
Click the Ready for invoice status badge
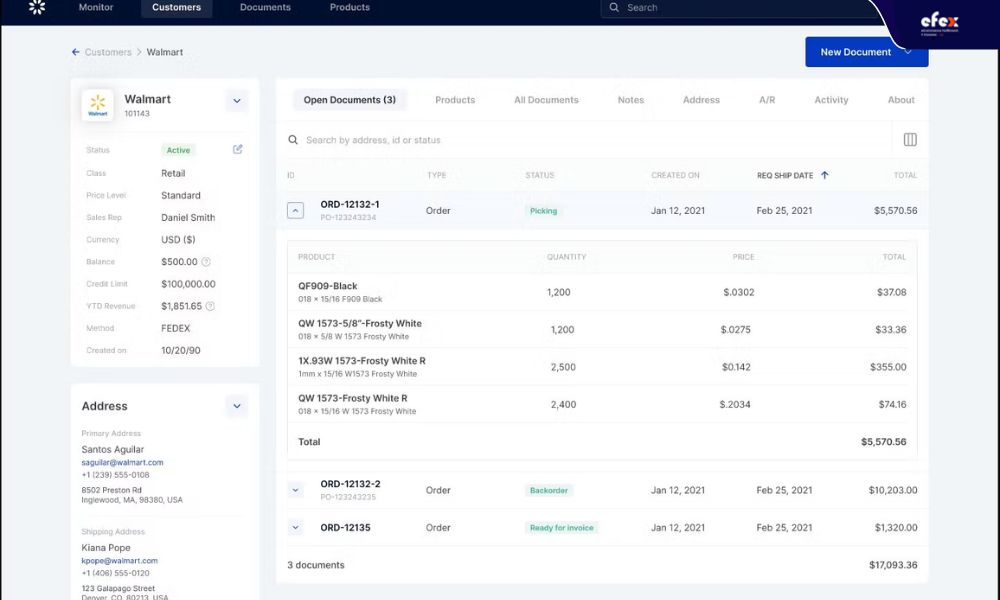pyautogui.click(x=561, y=528)
